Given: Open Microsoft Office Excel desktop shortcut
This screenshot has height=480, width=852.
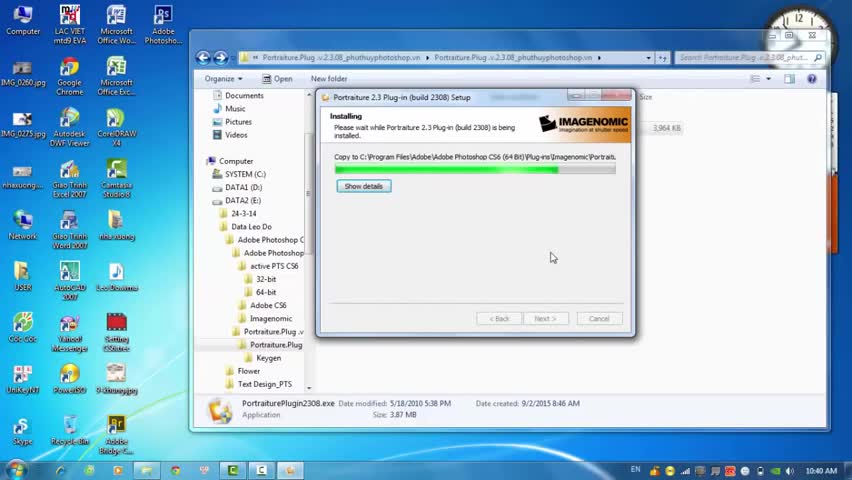Looking at the screenshot, I should click(116, 77).
